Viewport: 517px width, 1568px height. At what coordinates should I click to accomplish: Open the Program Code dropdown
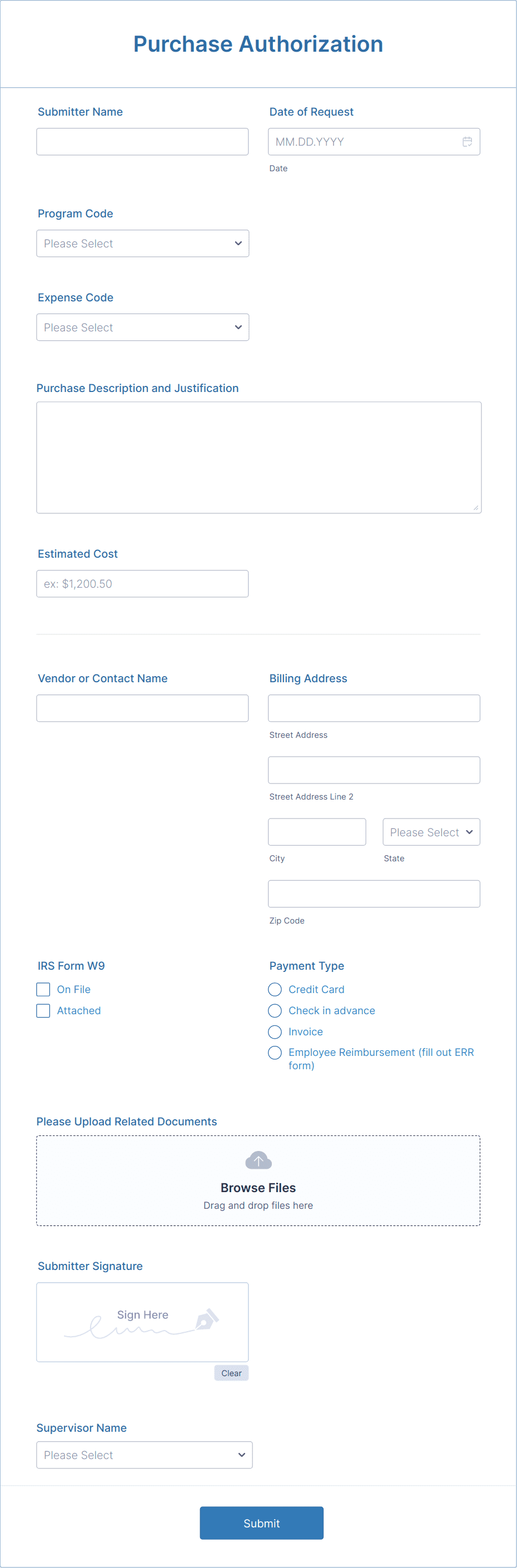tap(143, 244)
